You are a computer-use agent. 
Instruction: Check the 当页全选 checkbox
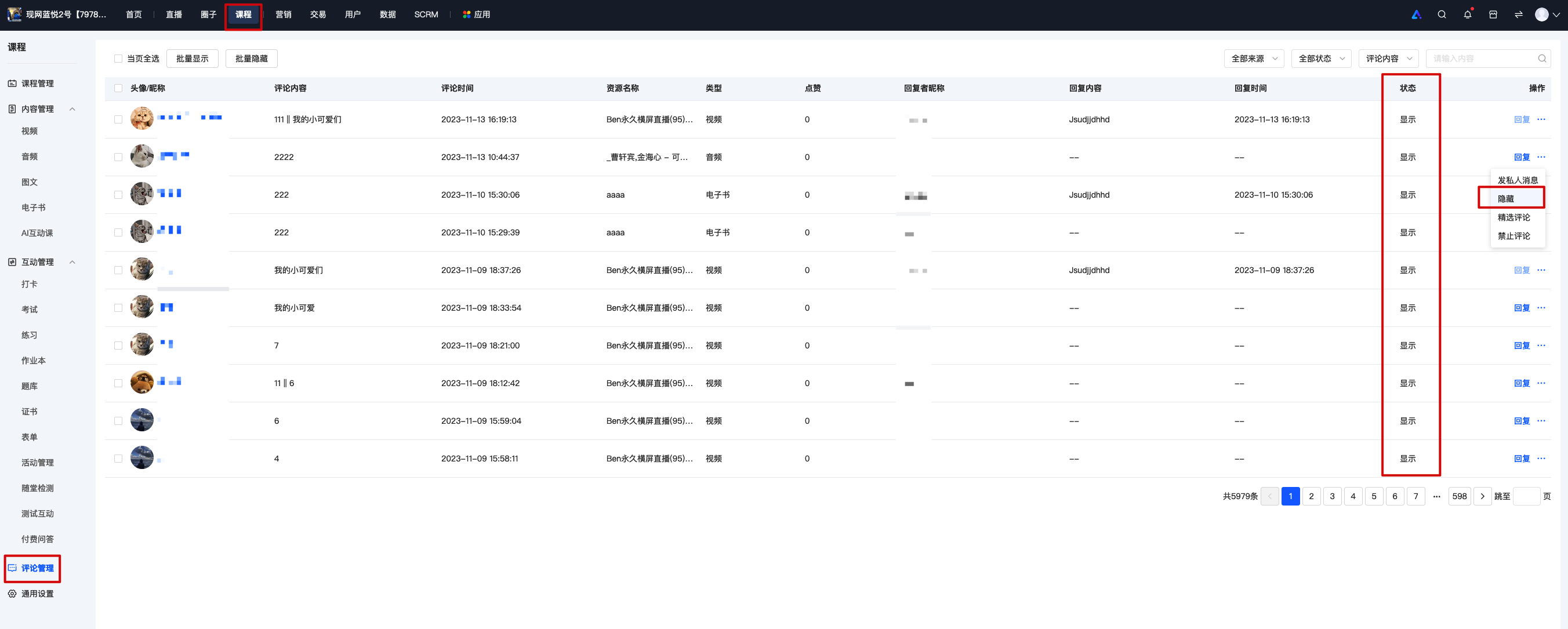pyautogui.click(x=118, y=59)
